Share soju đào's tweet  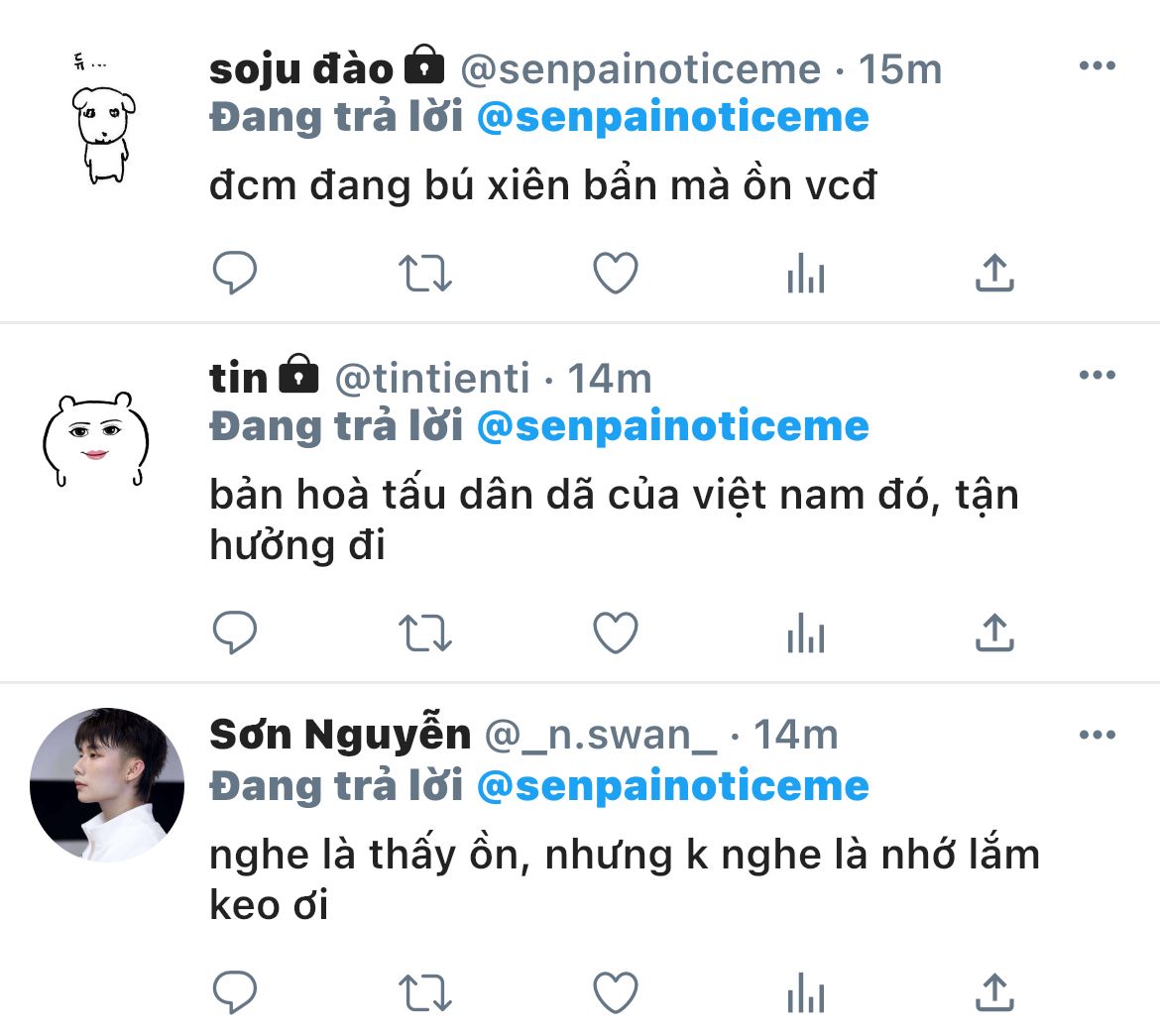point(994,273)
